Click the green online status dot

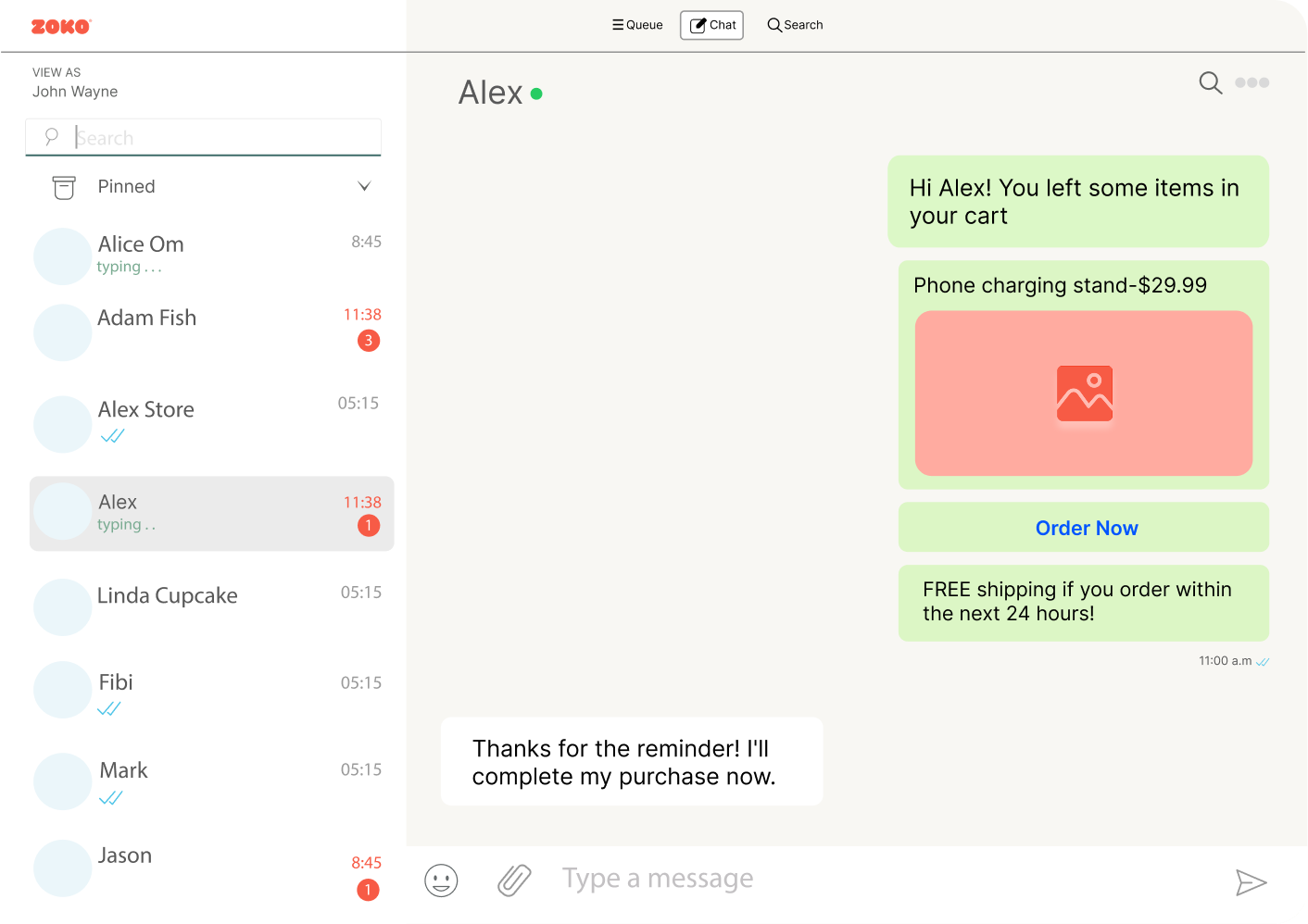tap(536, 94)
